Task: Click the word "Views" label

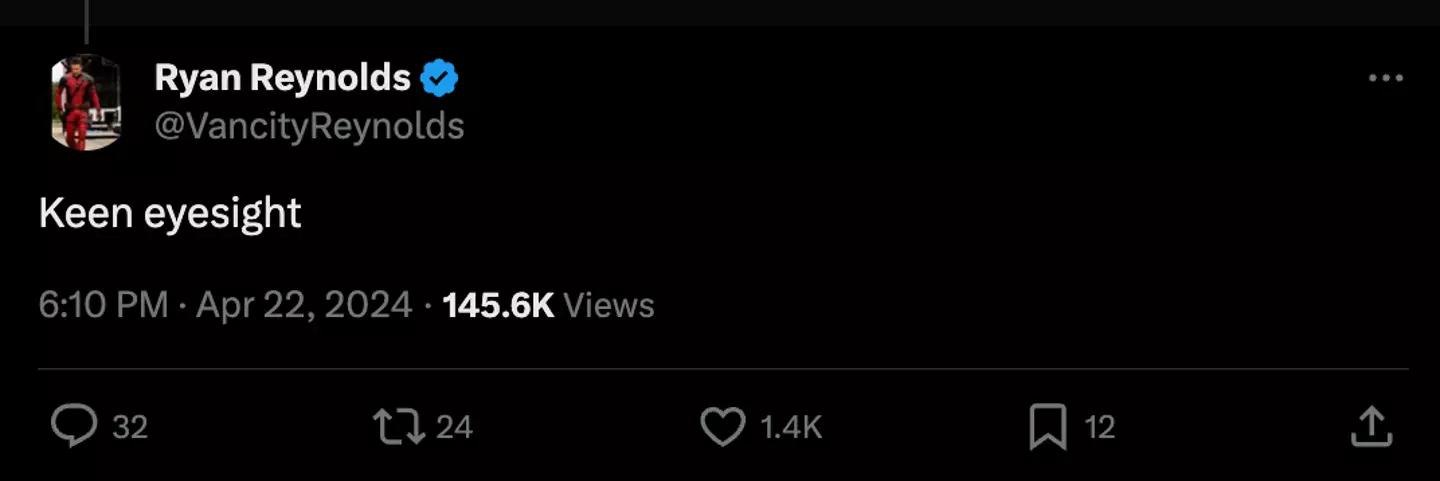Action: pos(609,305)
